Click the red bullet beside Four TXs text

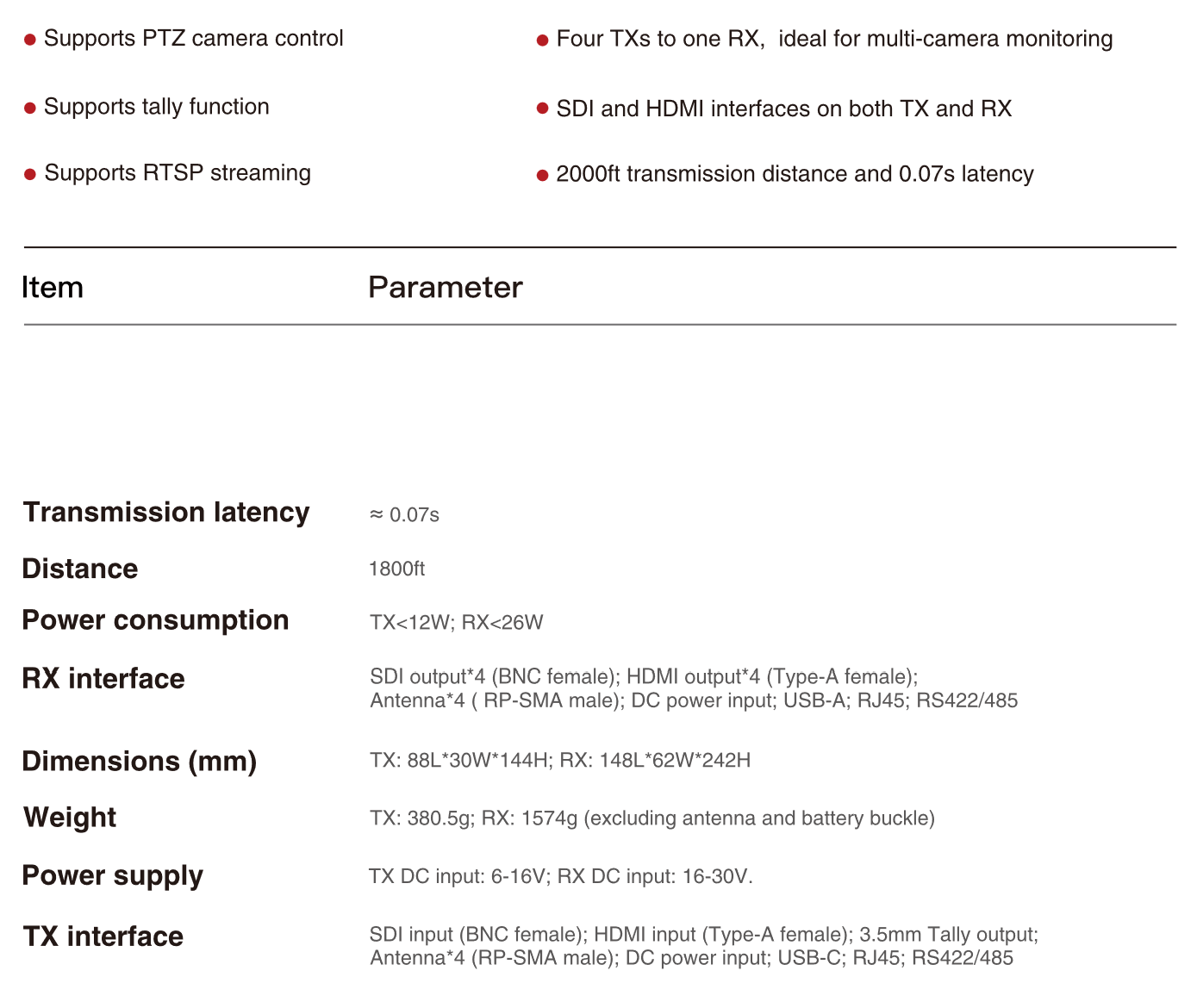[543, 40]
